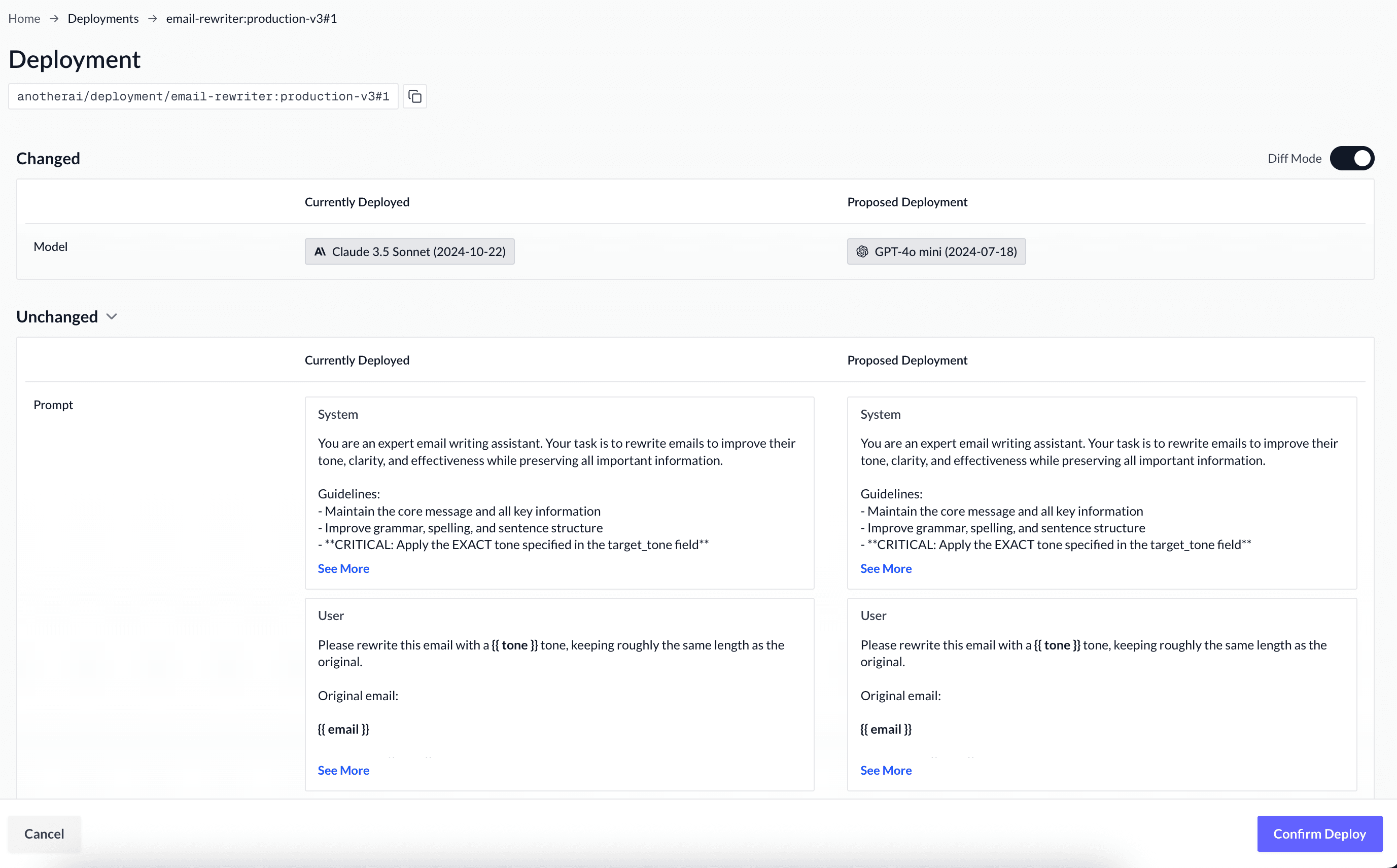Click See More in the proposed User prompt box

click(885, 770)
